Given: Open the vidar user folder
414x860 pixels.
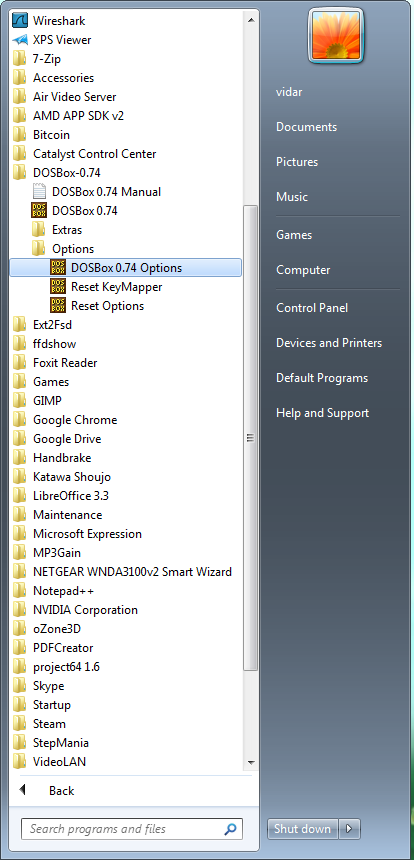Looking at the screenshot, I should tap(289, 92).
